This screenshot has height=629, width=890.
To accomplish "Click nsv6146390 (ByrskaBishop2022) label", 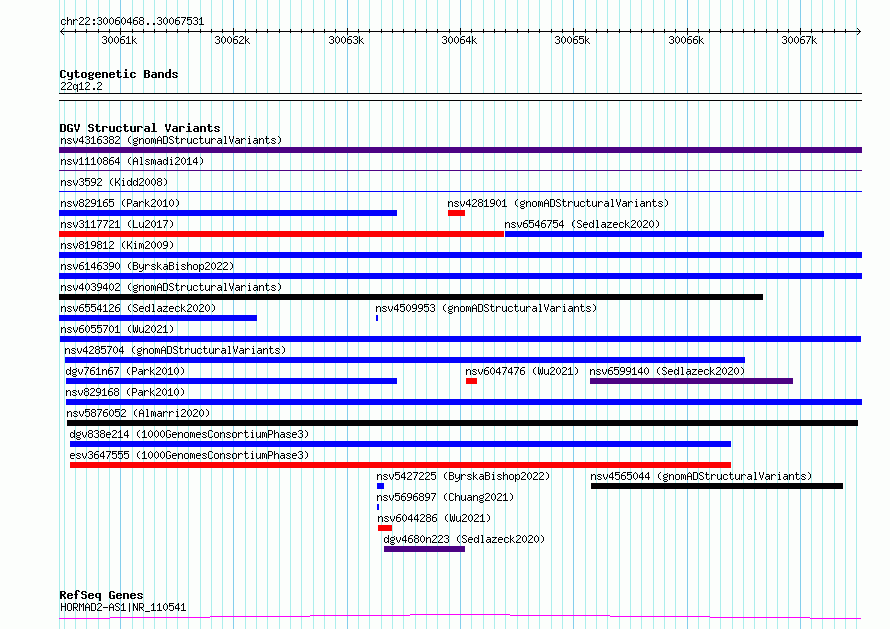I will point(147,266).
